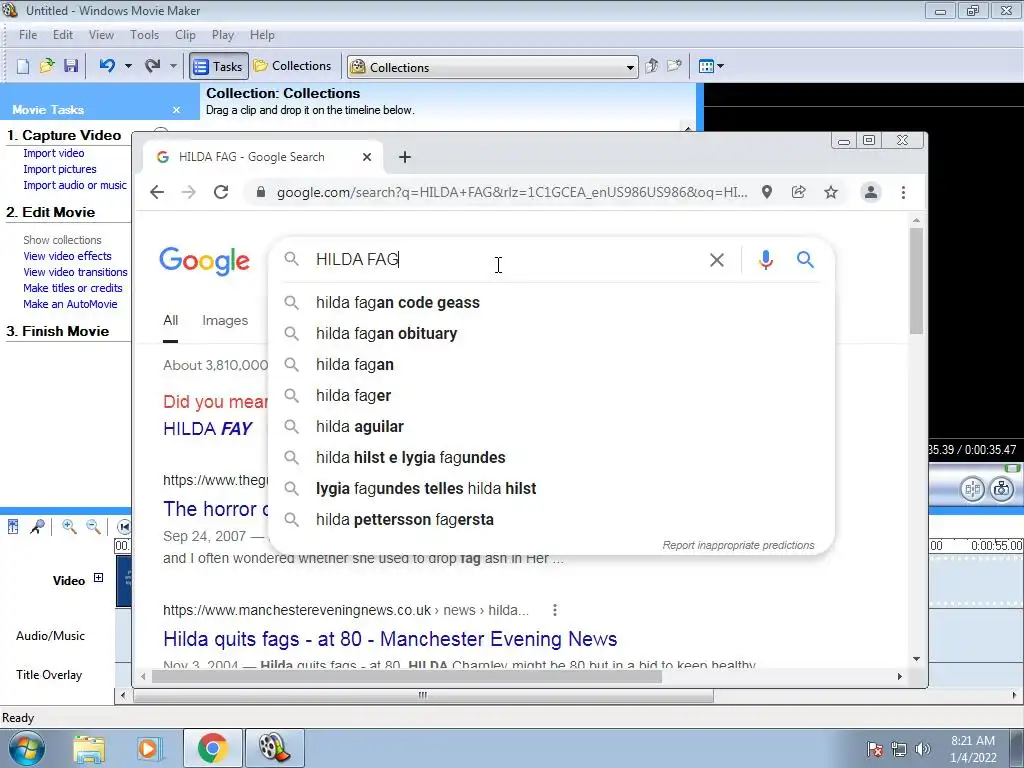Open the Edit menu
This screenshot has width=1024, height=768.
[63, 35]
